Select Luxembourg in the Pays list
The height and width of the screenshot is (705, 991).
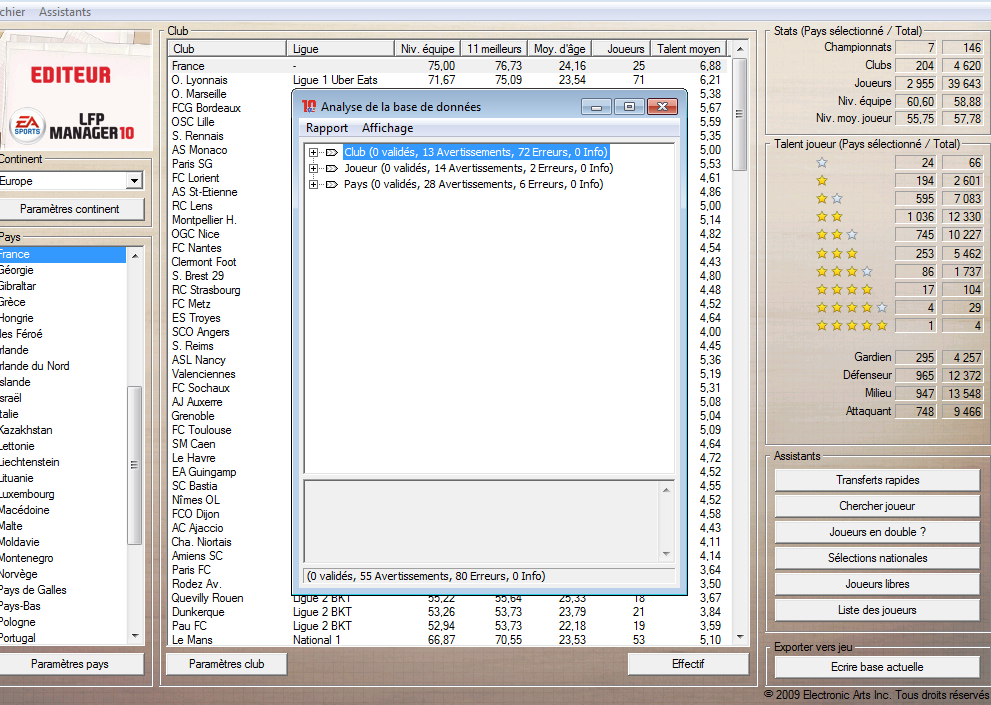[63, 494]
